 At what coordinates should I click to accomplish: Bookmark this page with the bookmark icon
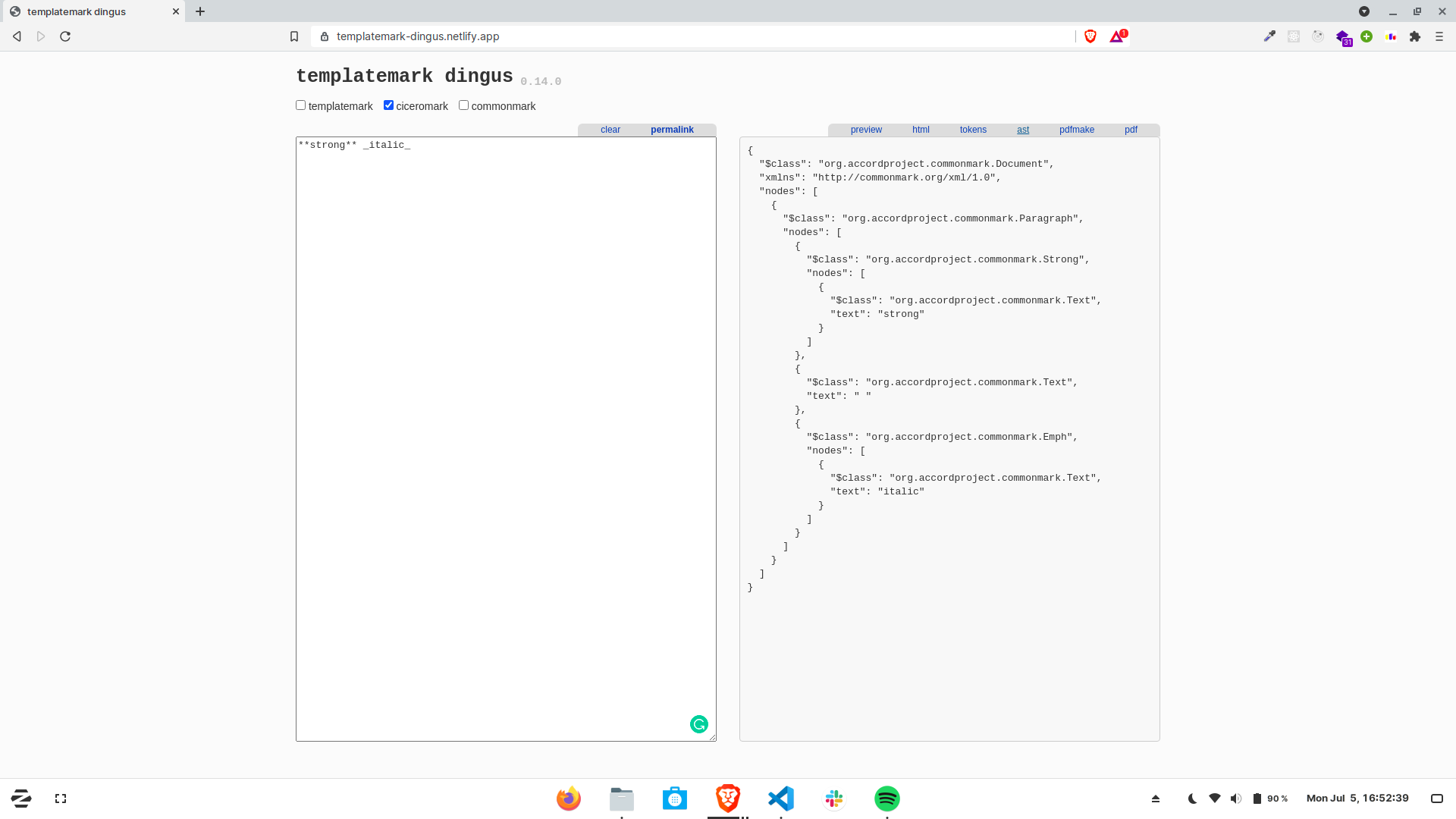(294, 36)
